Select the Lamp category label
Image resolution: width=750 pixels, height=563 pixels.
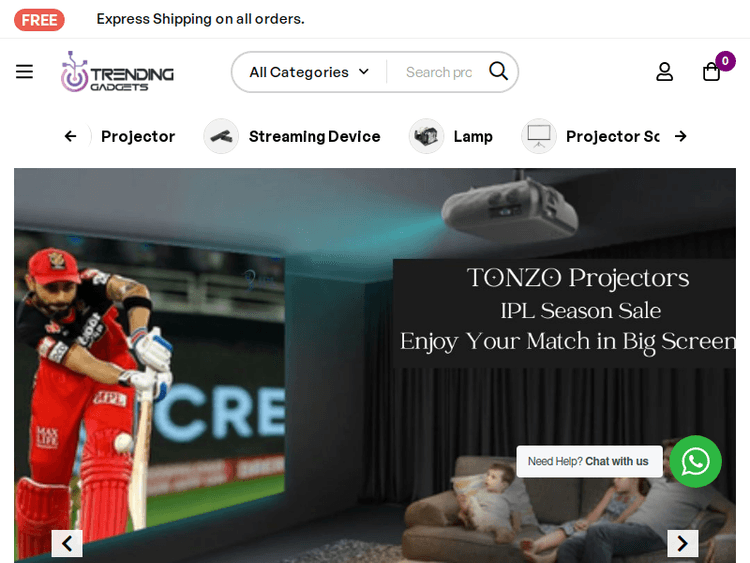473,137
